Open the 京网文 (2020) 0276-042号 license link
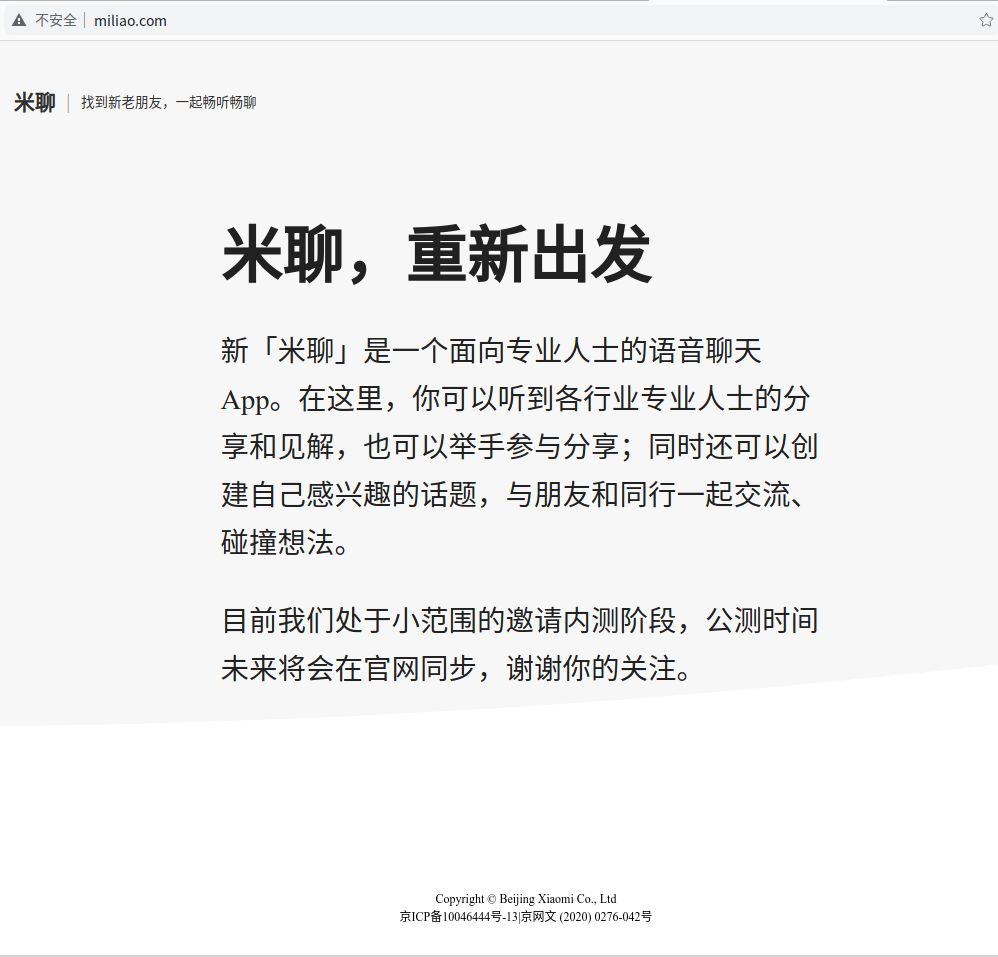This screenshot has width=998, height=957. (x=588, y=917)
